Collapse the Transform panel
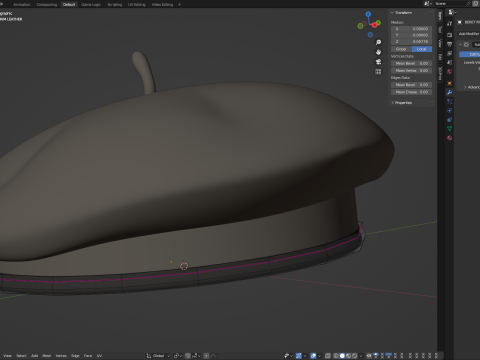The height and width of the screenshot is (360, 480). pos(393,13)
